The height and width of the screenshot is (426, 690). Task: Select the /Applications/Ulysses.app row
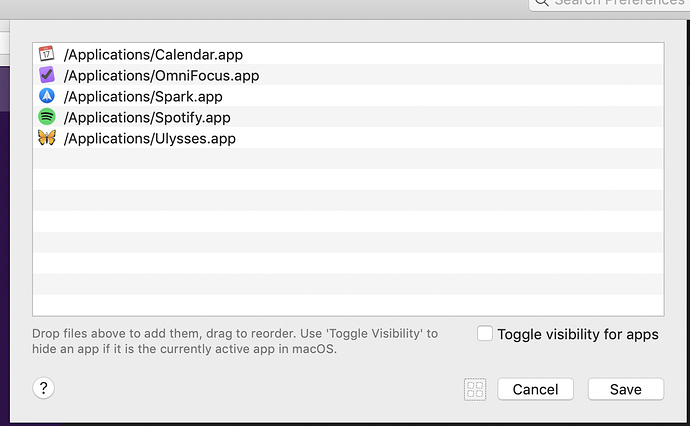(x=348, y=138)
